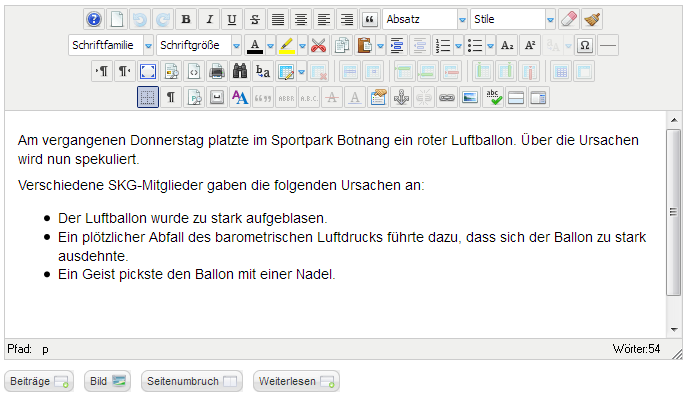
Task: Center-align the text
Action: [301, 19]
